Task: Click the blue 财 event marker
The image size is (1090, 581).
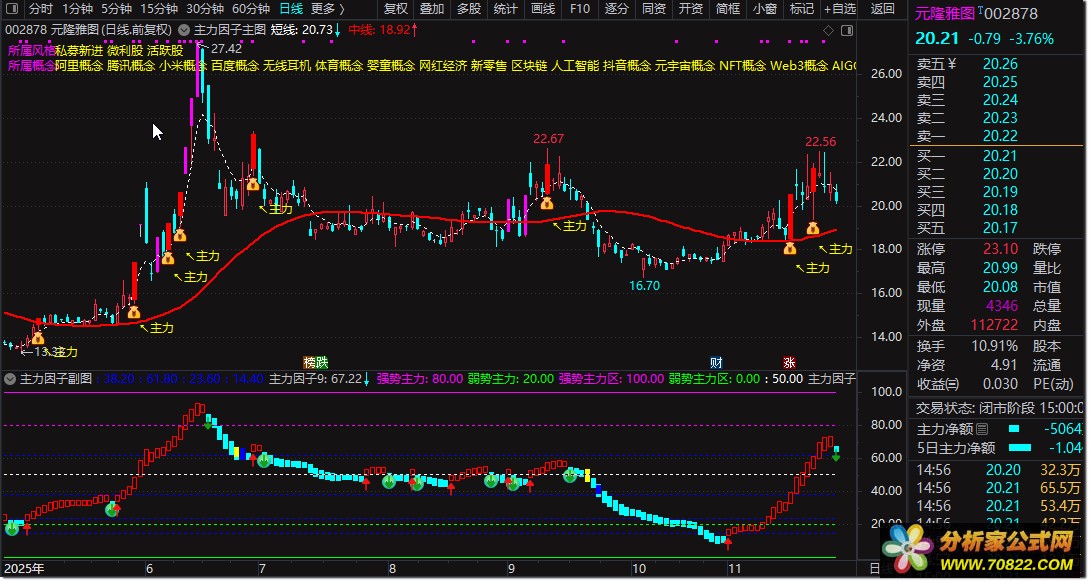Action: (x=716, y=362)
